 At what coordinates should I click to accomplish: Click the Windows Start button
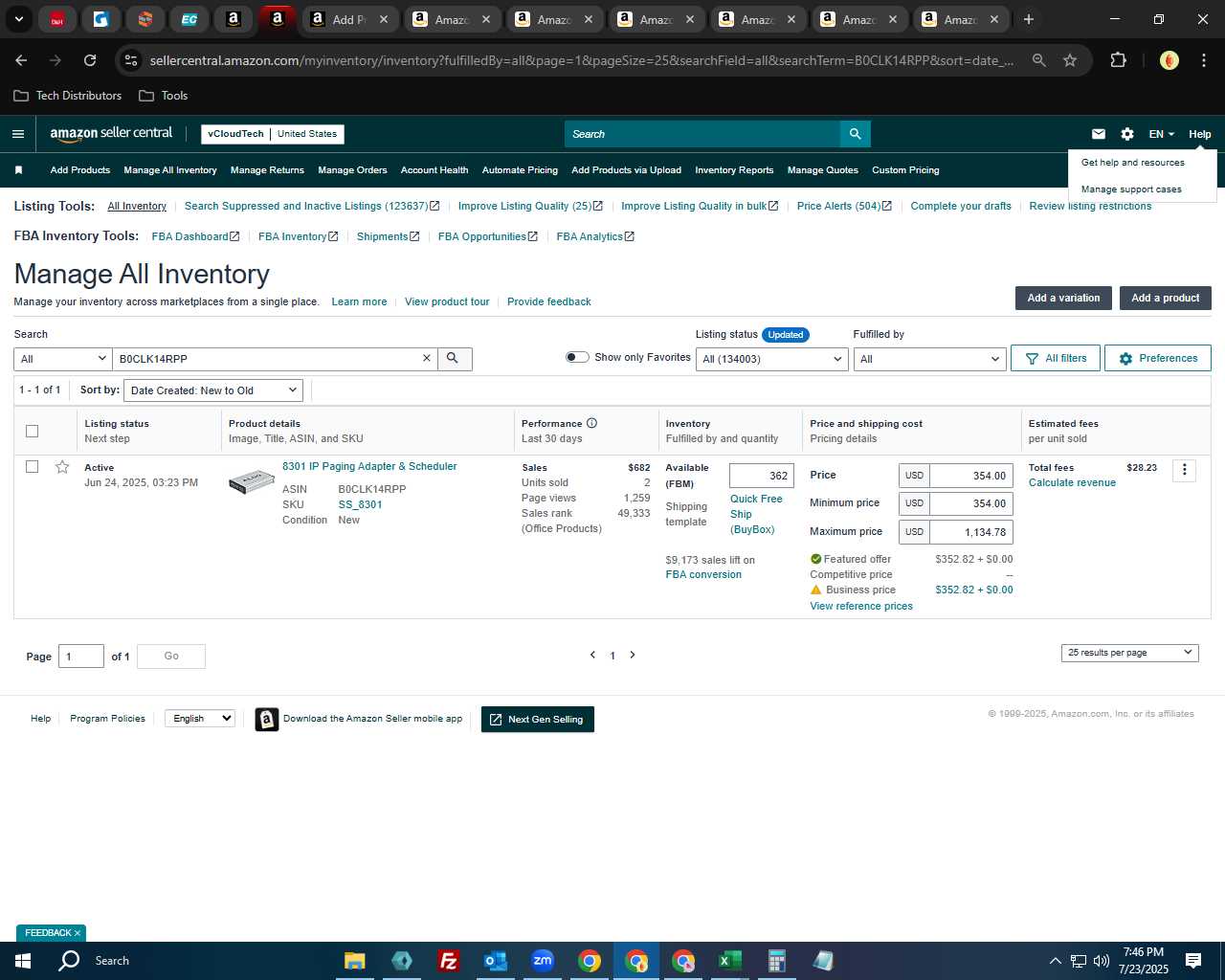pos(23,961)
